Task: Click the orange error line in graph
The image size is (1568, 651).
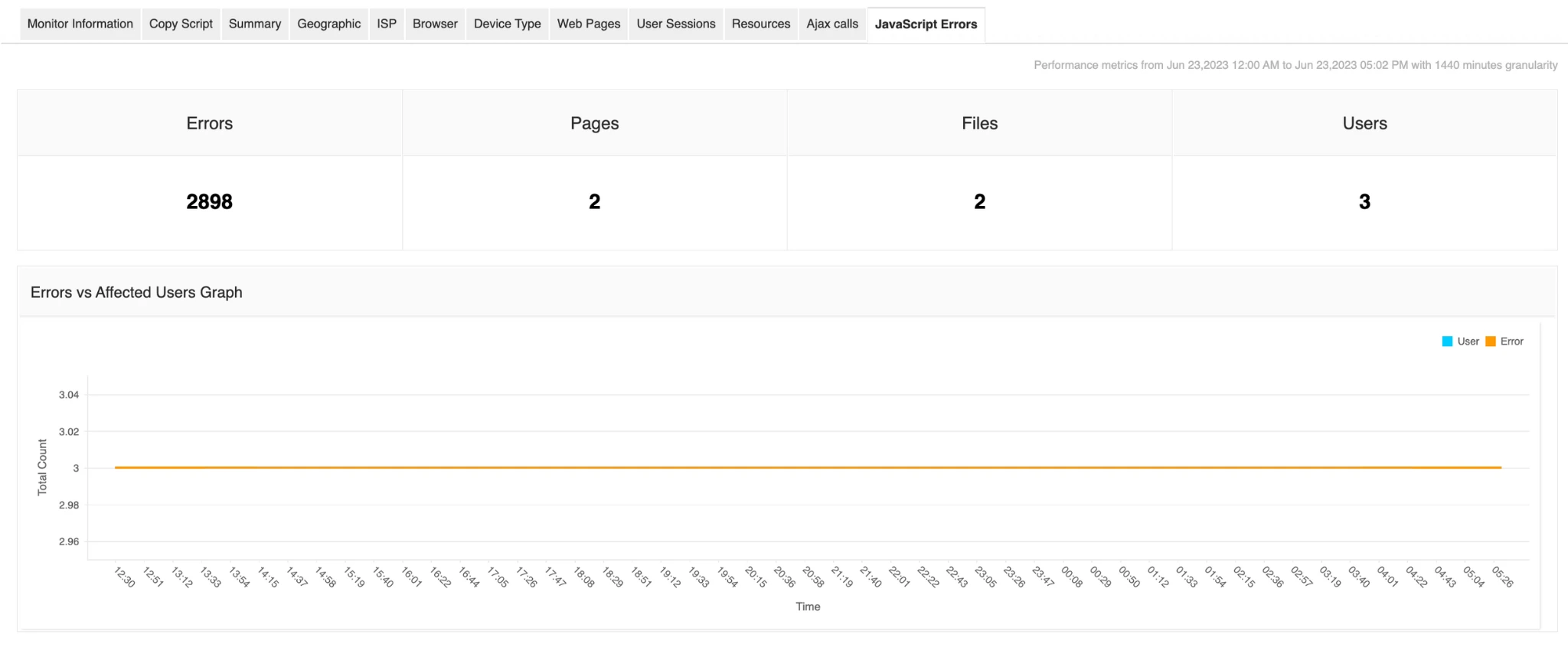Action: coord(808,467)
